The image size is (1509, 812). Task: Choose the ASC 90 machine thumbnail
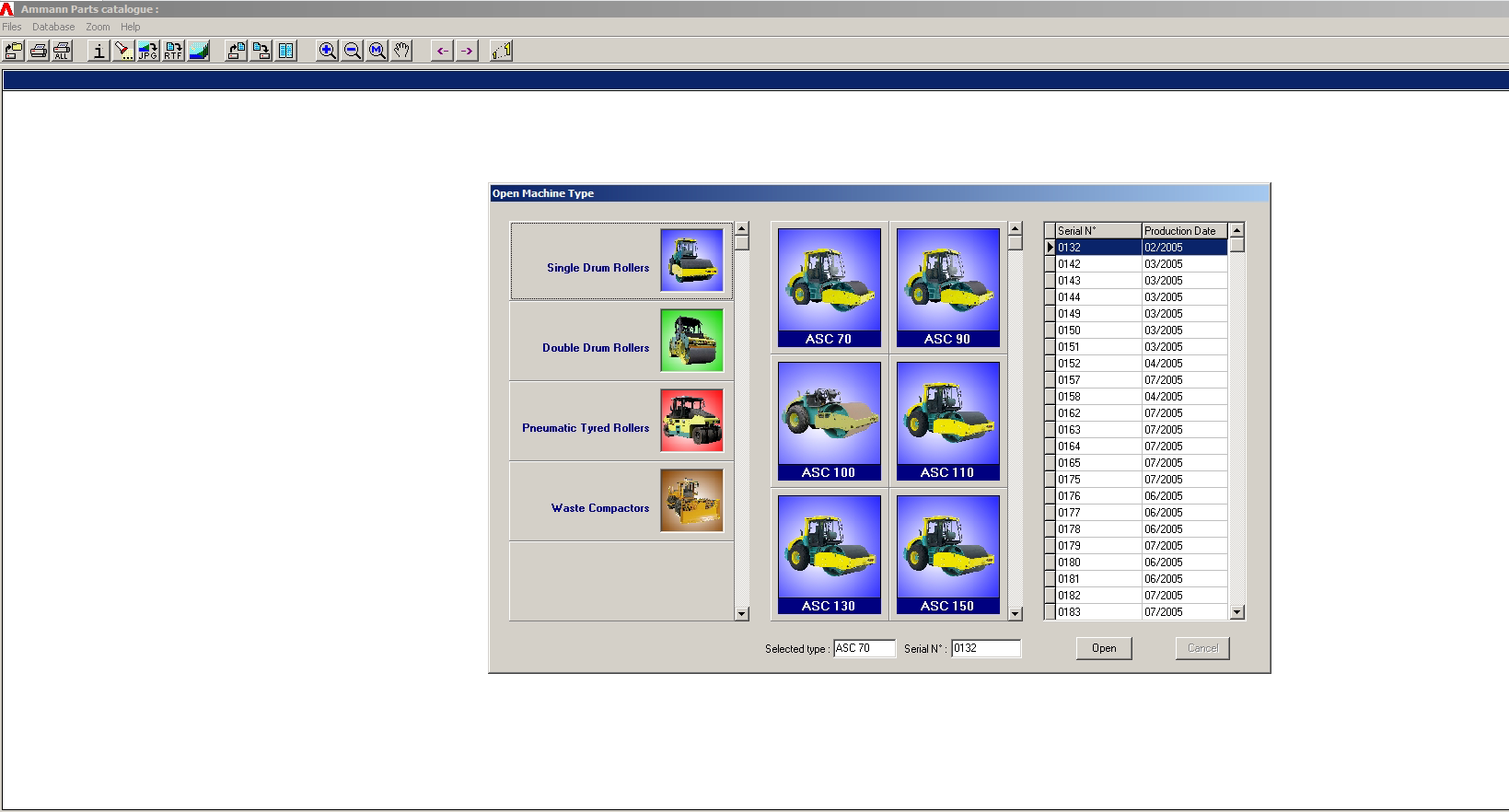947,287
